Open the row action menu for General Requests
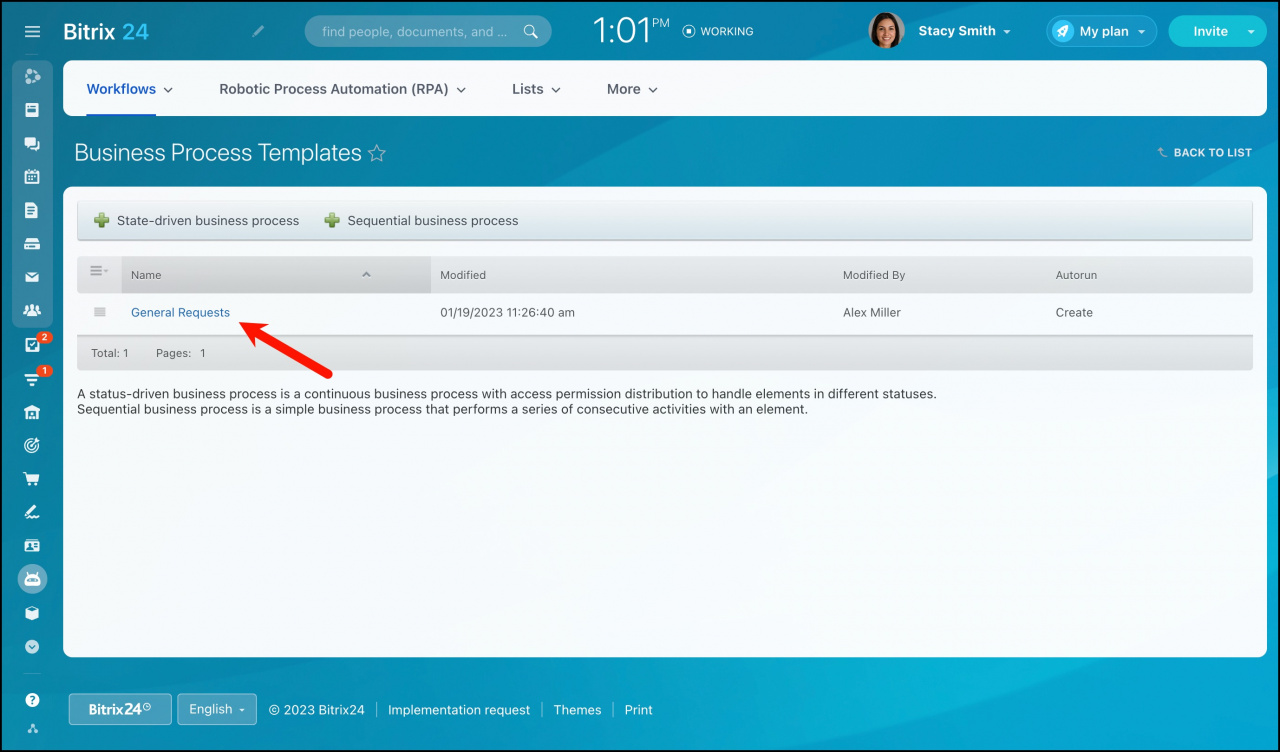The width and height of the screenshot is (1280, 752). pyautogui.click(x=99, y=312)
